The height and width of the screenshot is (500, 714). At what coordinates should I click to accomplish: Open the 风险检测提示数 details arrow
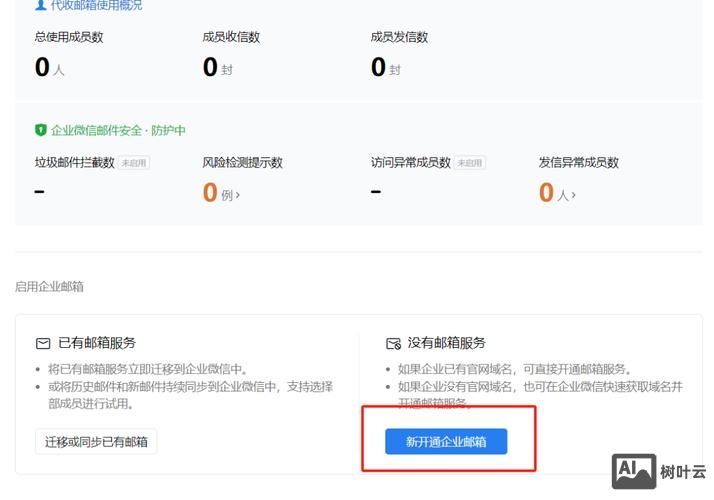coord(238,195)
